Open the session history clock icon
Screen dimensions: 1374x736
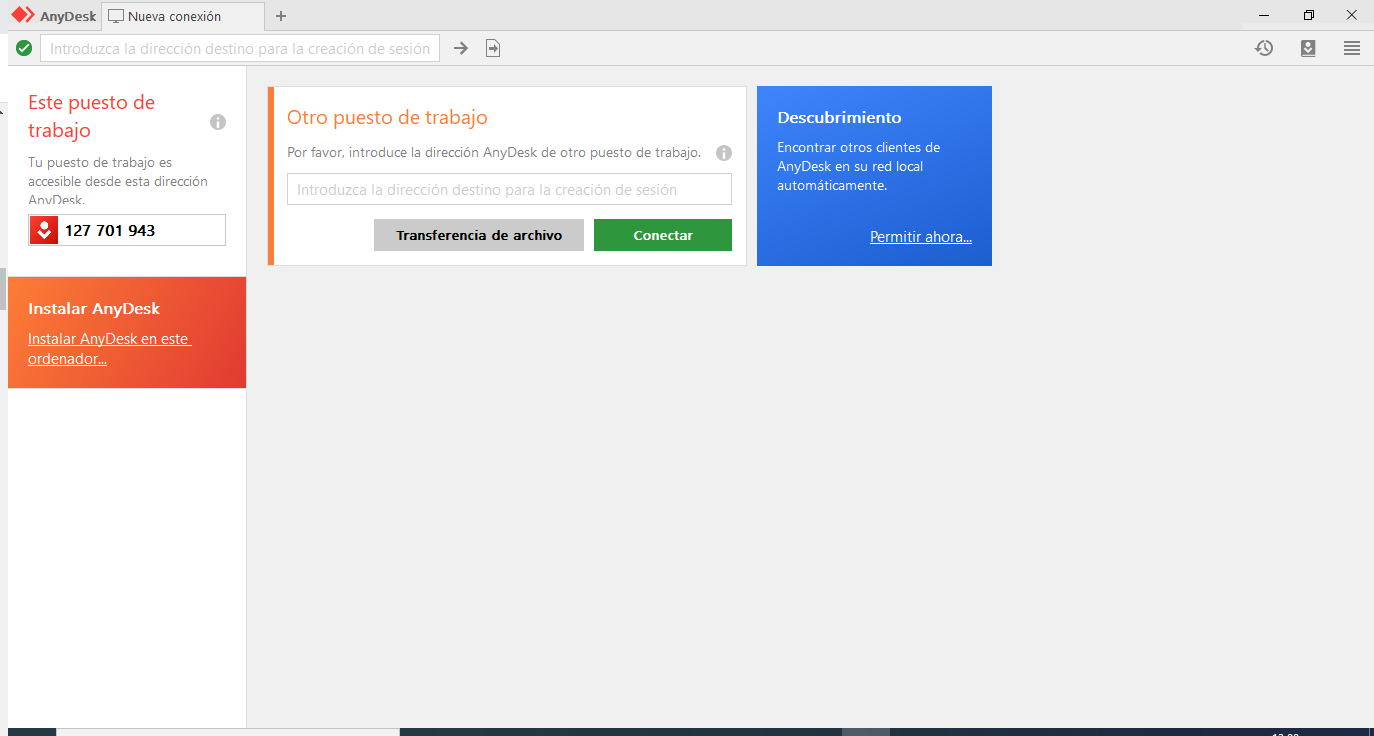[1264, 48]
